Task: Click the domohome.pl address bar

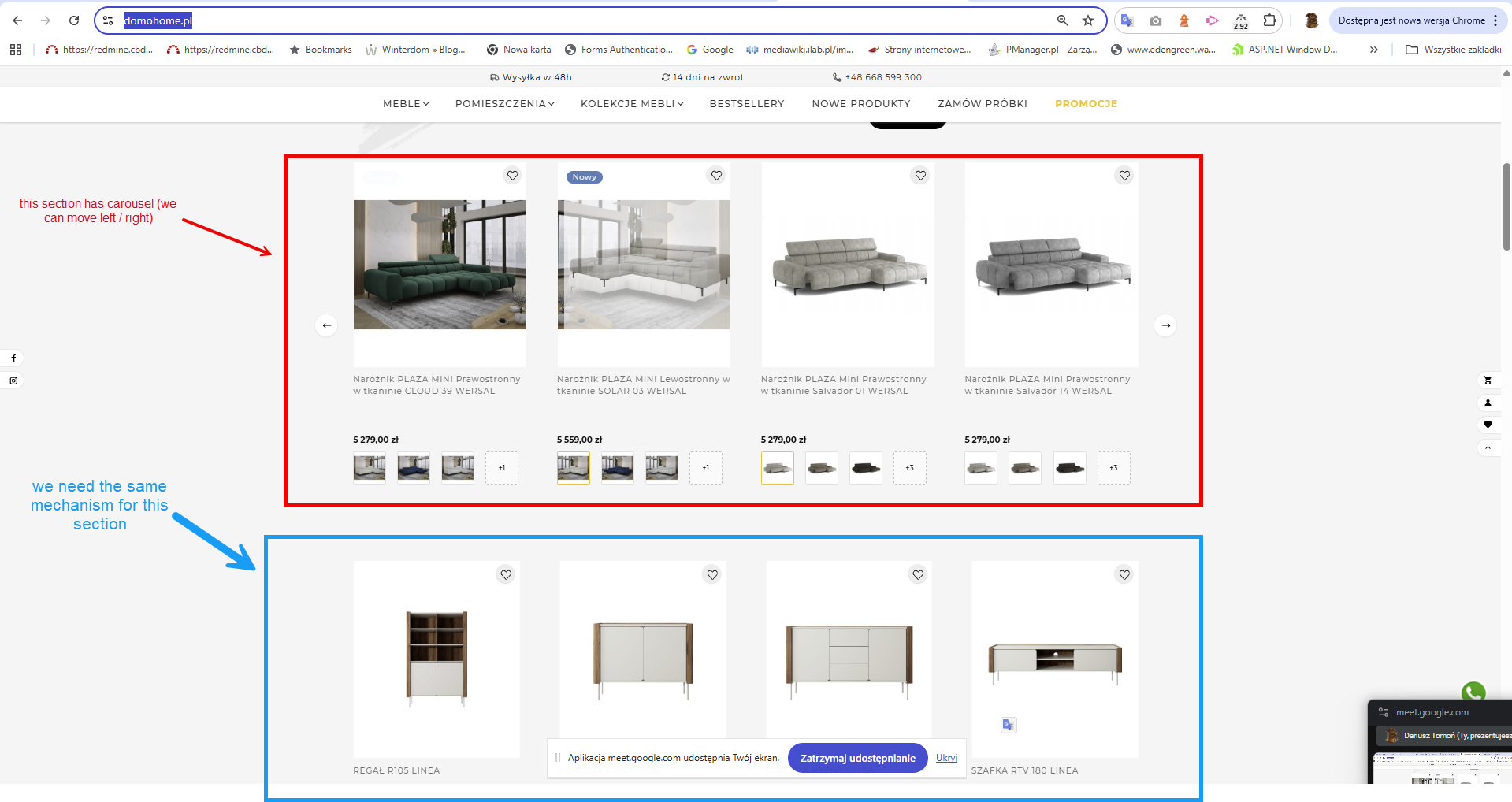Action: [583, 20]
